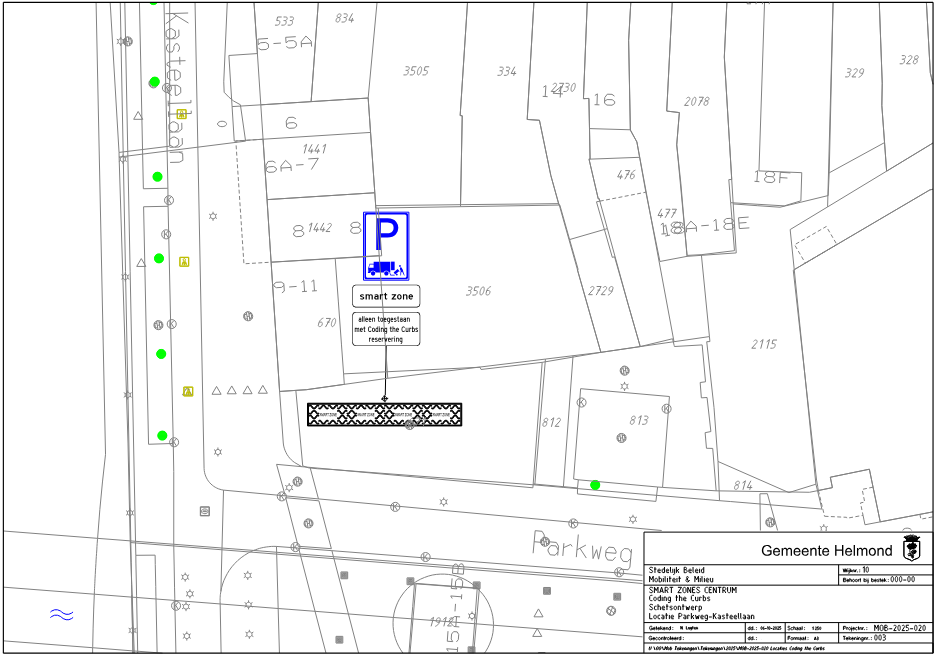Select the yellow marker left of triangle row

188,391
